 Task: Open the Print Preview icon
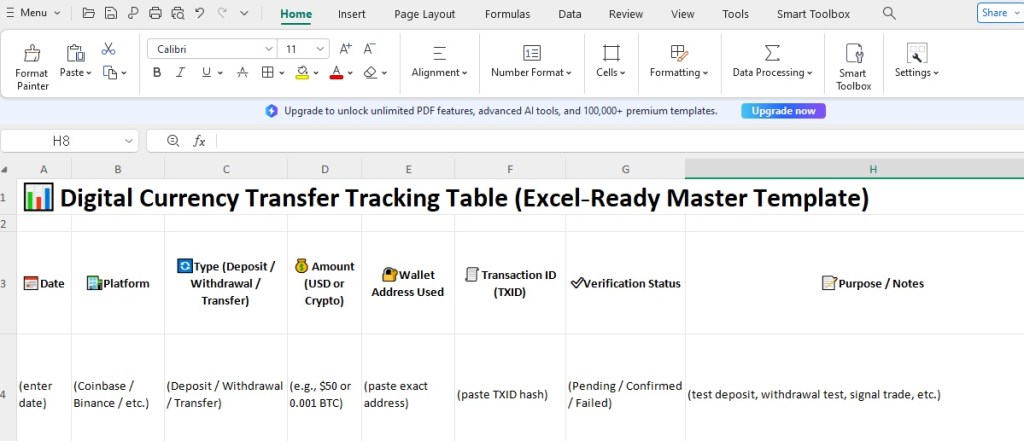[x=177, y=14]
